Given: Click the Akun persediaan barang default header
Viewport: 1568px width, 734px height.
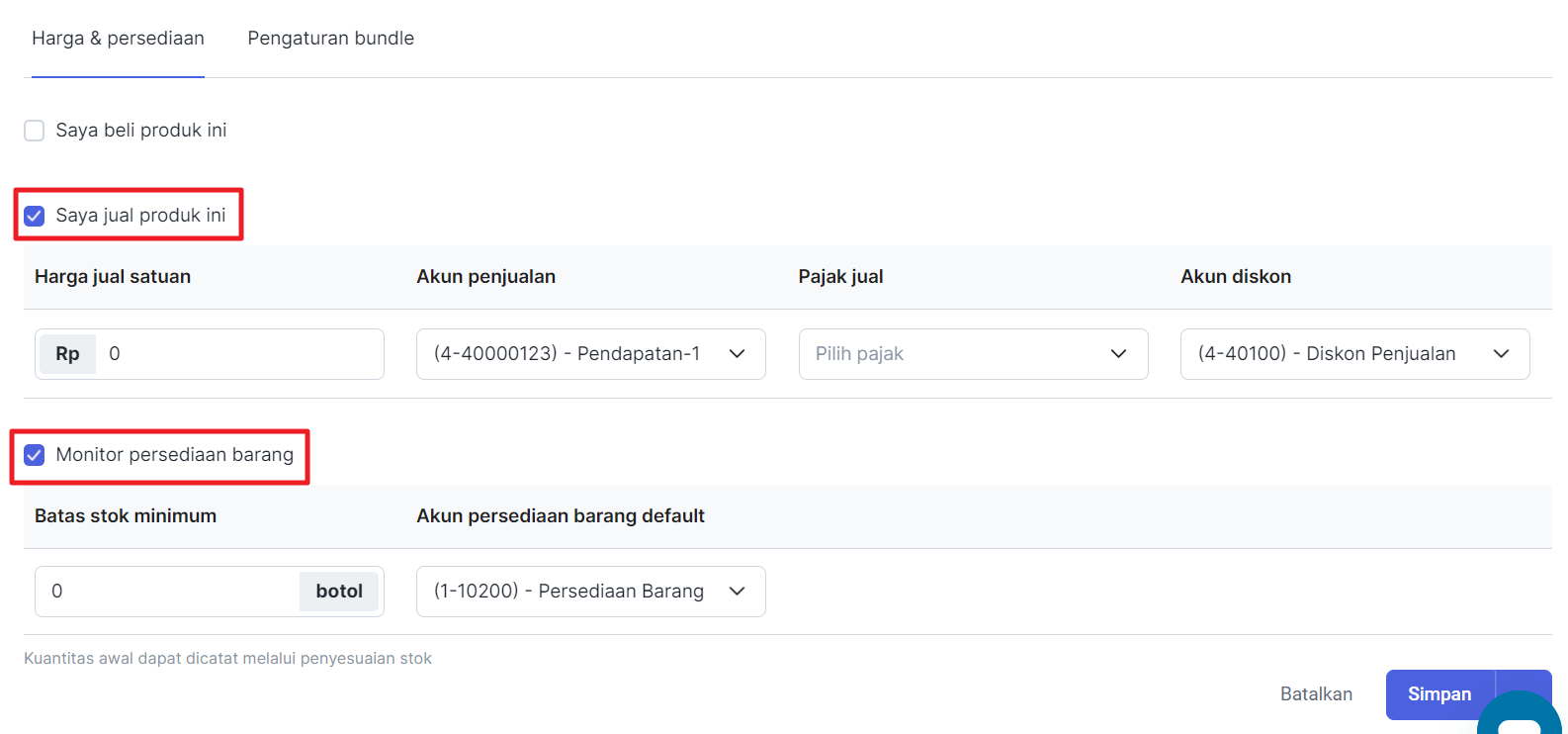Looking at the screenshot, I should (561, 516).
